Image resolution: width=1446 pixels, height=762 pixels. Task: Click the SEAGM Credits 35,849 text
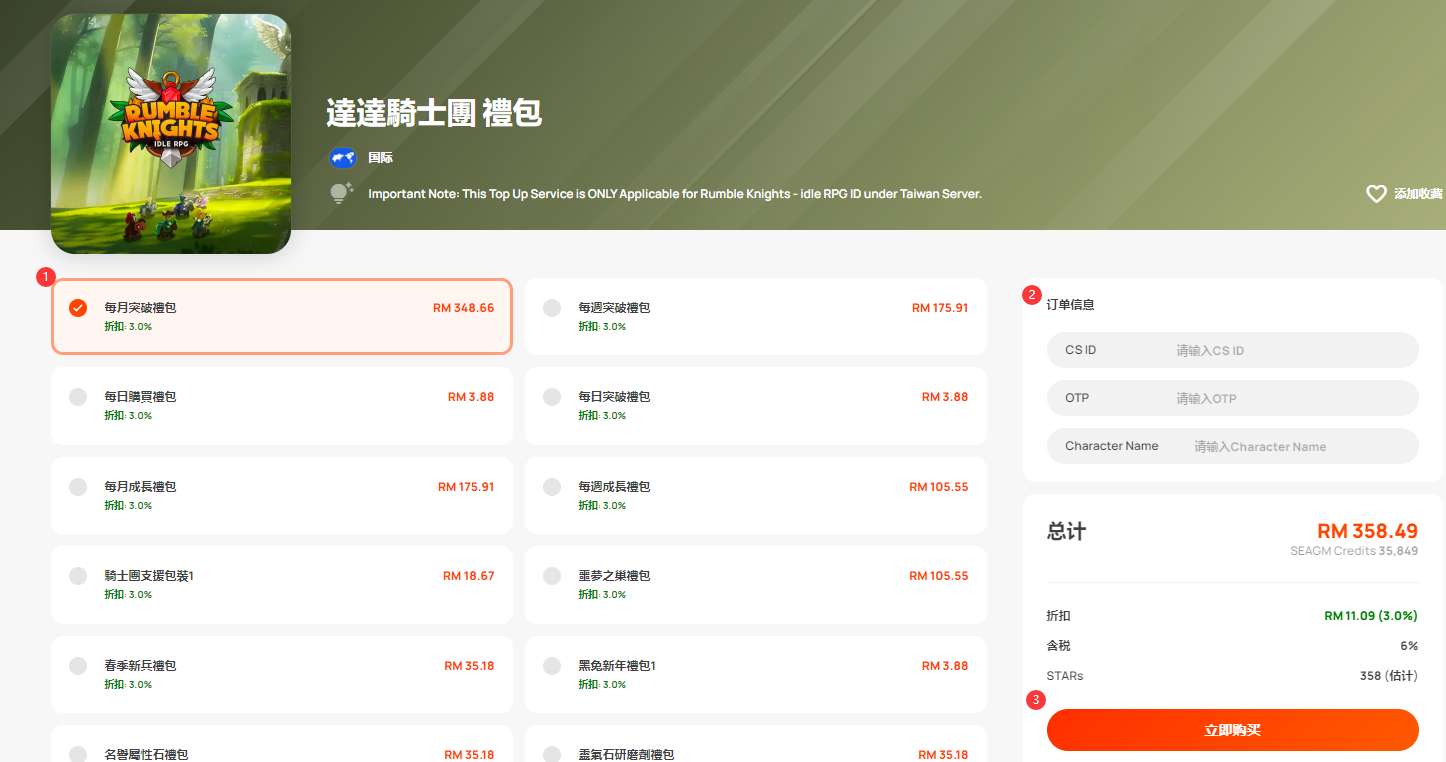point(1354,551)
